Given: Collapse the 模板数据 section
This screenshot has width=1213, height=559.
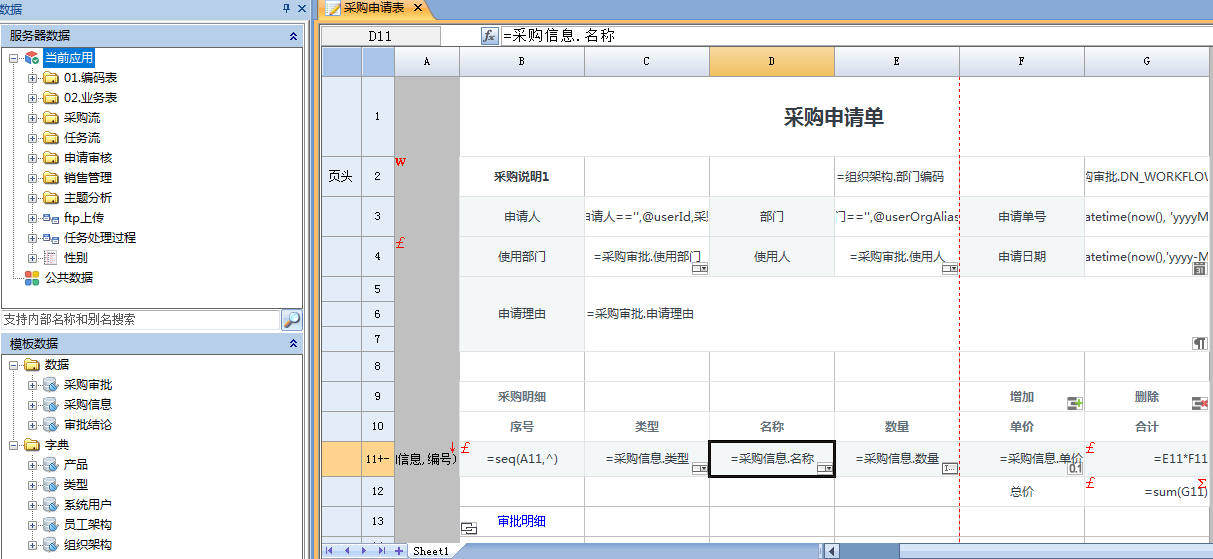Looking at the screenshot, I should click(293, 343).
